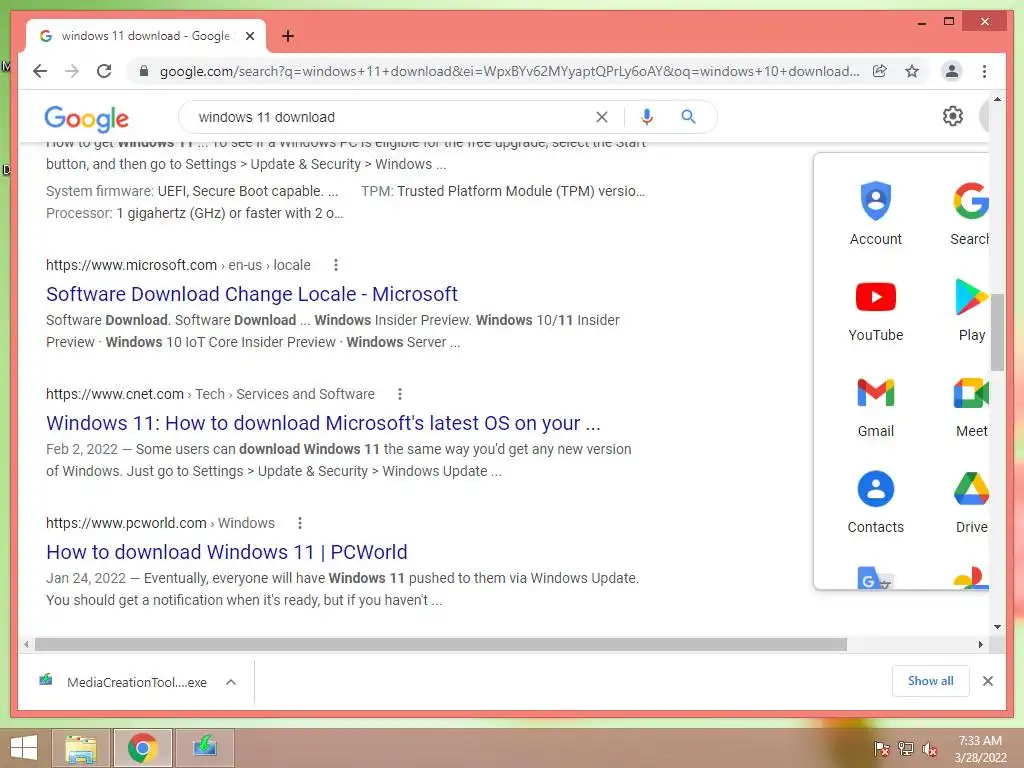Start a voice search with microphone
The height and width of the screenshot is (768, 1024).
(647, 117)
